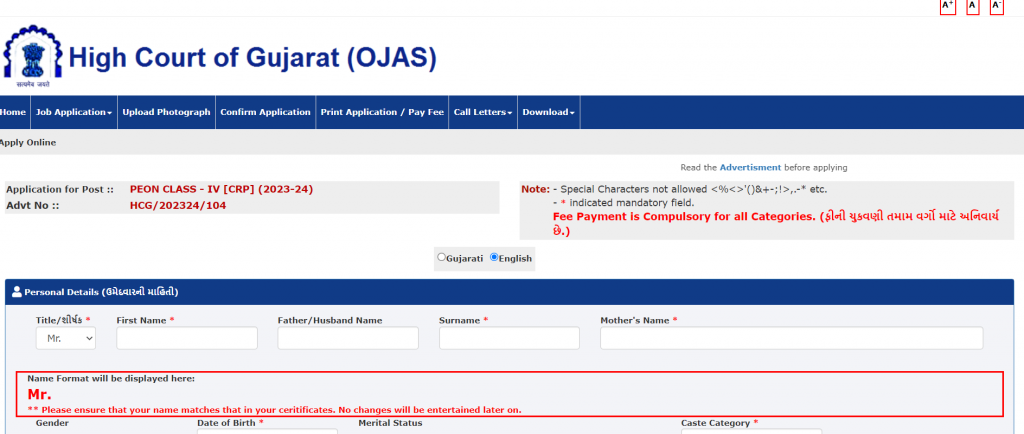Click the Name Format will be displayed here text
Viewport: 1024px width, 434px height.
click(x=111, y=378)
